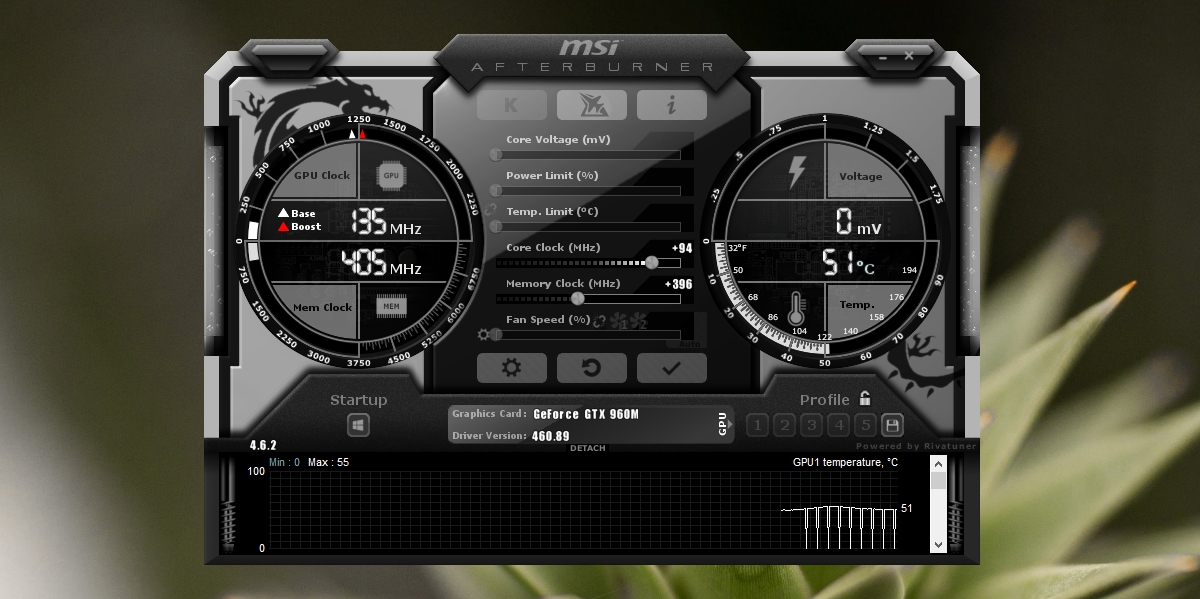The height and width of the screenshot is (599, 1200).
Task: Click the Core Voltage slider handle
Action: (496, 155)
